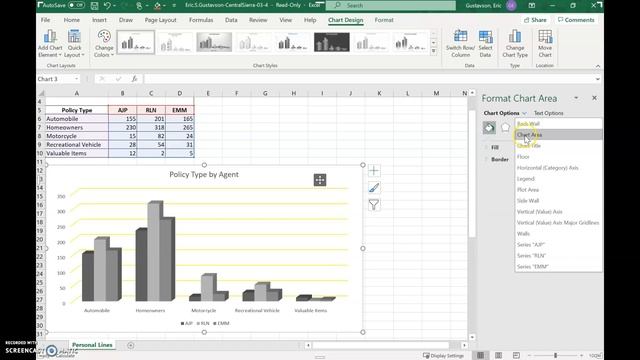
Task: Choose Horizontal (Category) Axis from list
Action: click(x=559, y=168)
